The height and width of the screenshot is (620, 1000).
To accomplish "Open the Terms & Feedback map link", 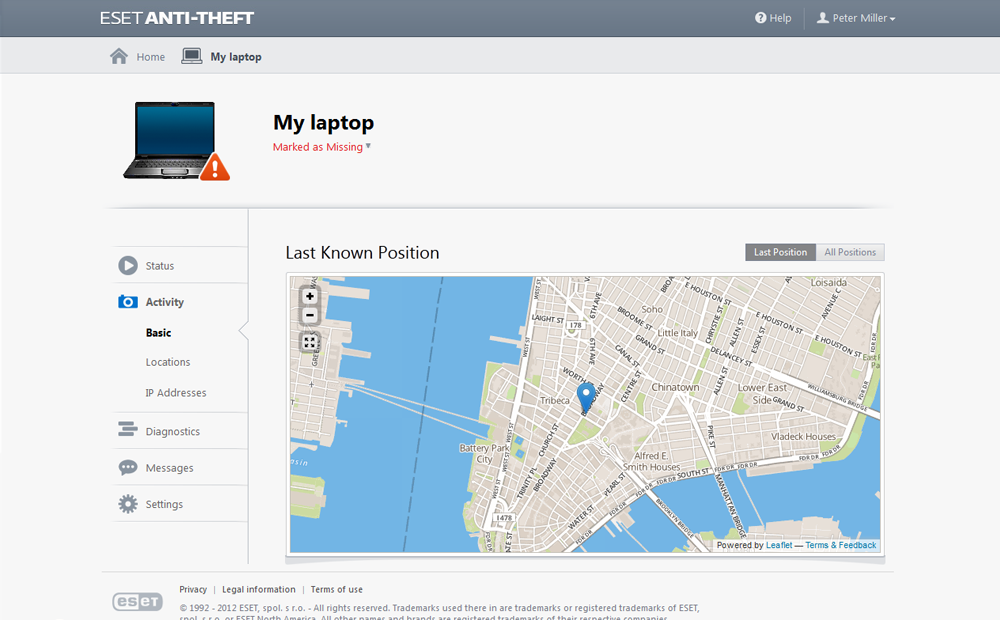I will pos(841,545).
